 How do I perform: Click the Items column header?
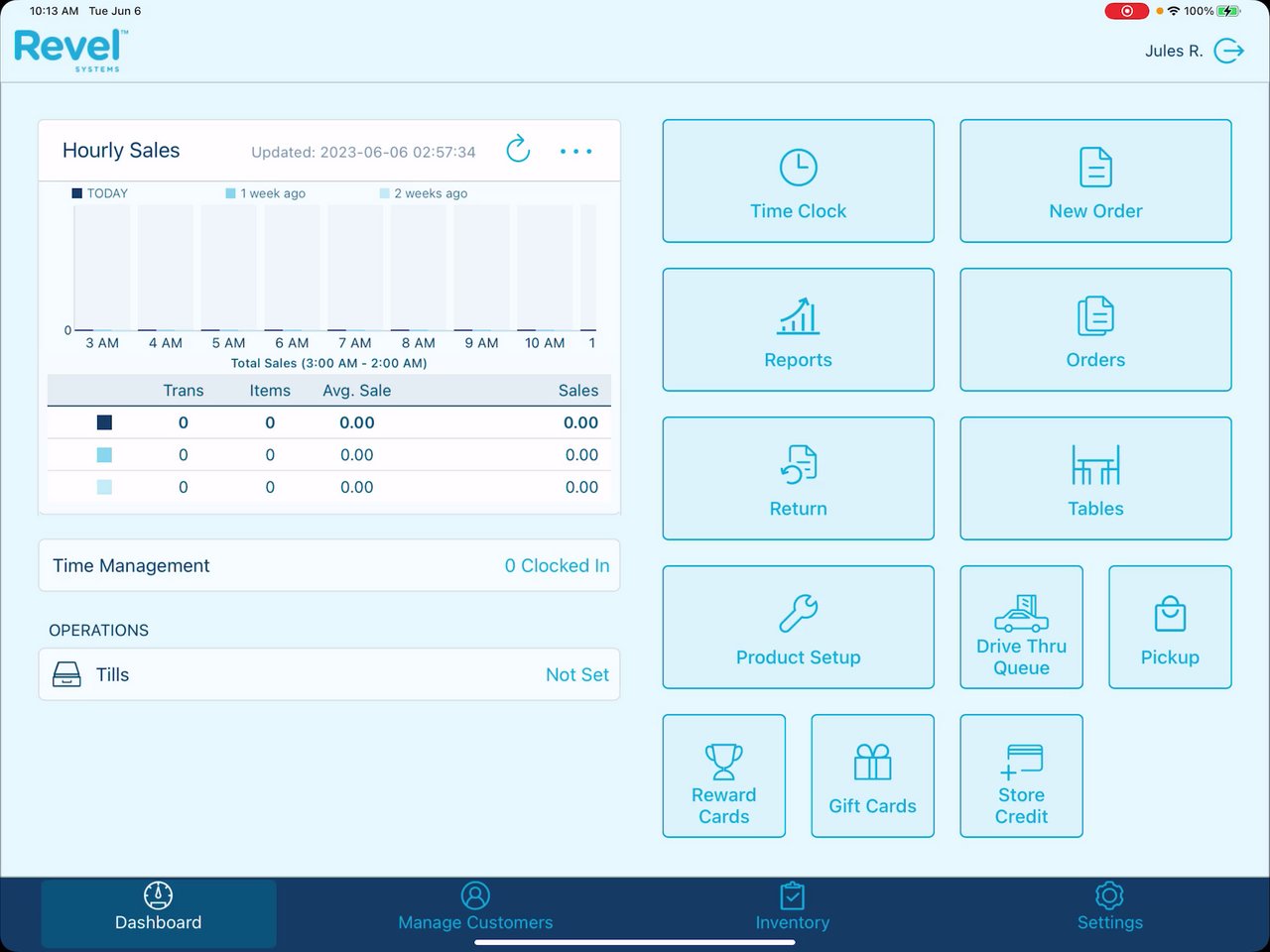270,391
